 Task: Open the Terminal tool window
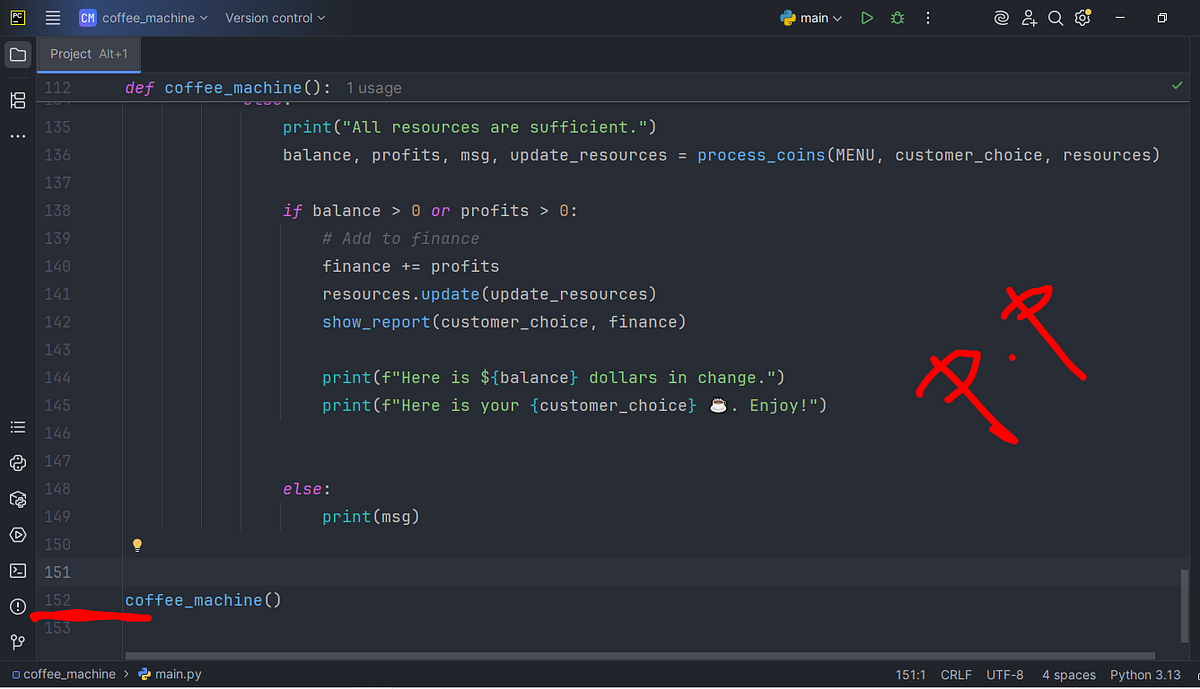click(17, 571)
